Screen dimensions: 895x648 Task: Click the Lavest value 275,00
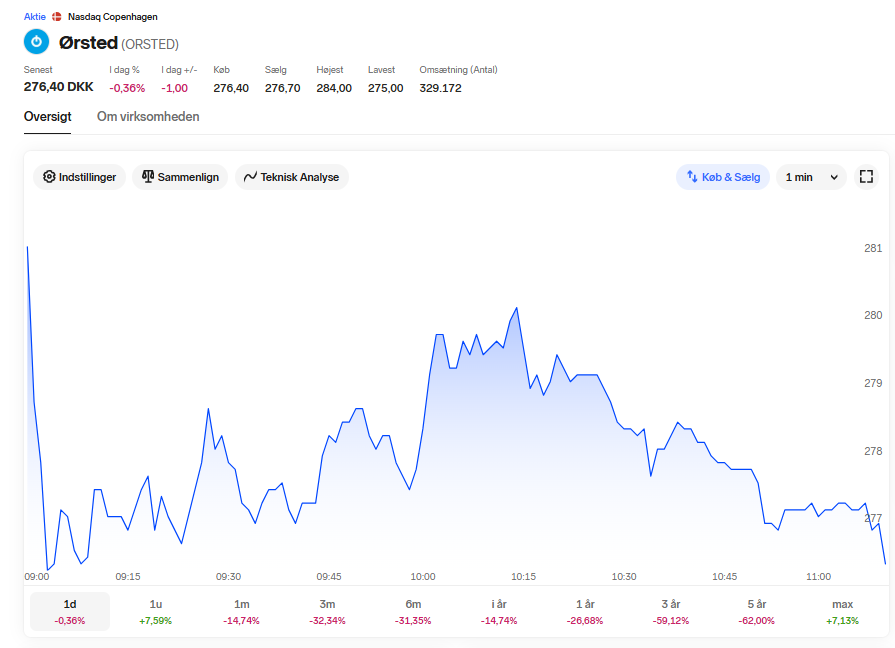(x=385, y=88)
